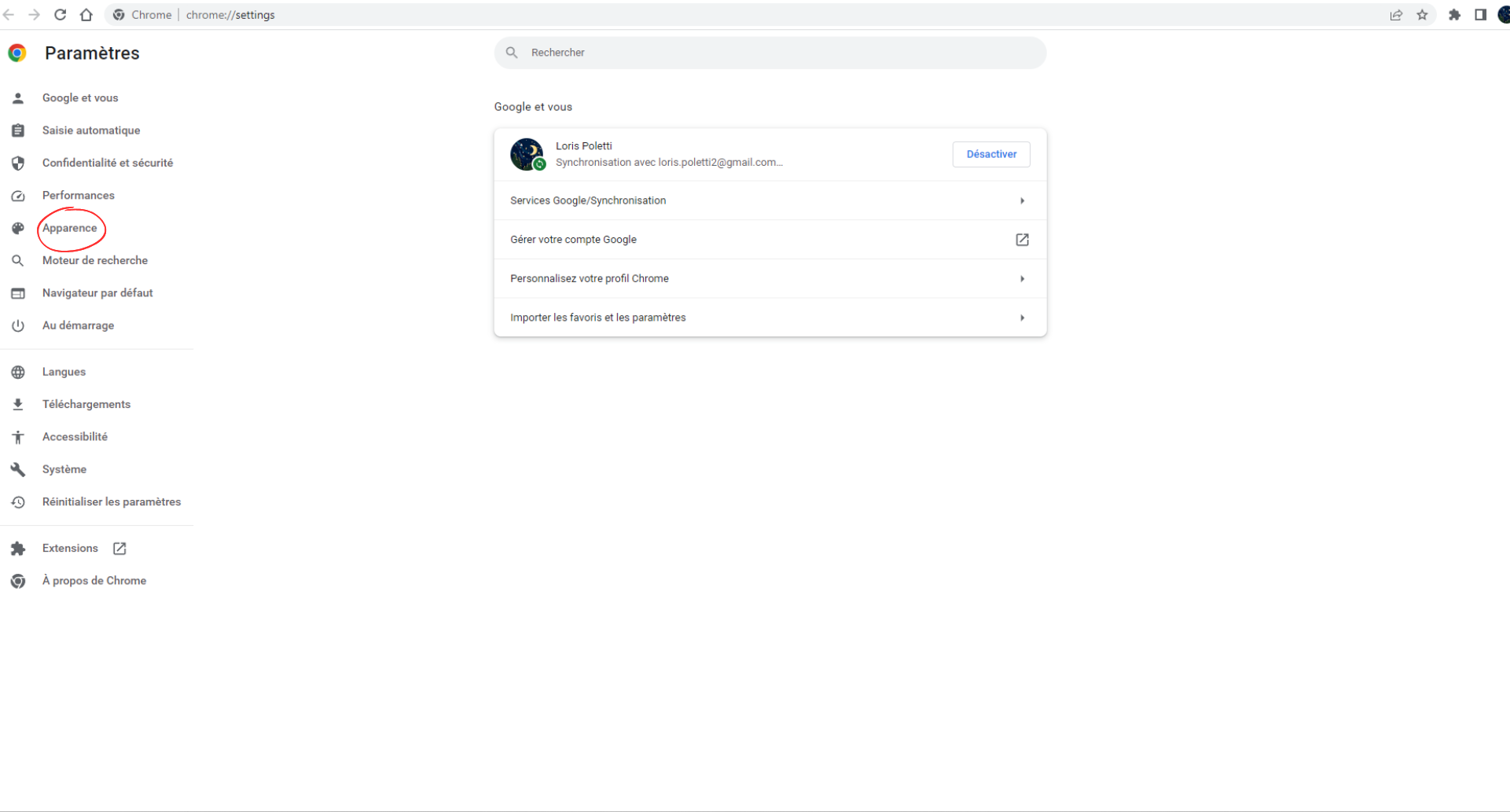Viewport: 1510px width, 812px height.
Task: Go to the home page icon
Action: 86,15
